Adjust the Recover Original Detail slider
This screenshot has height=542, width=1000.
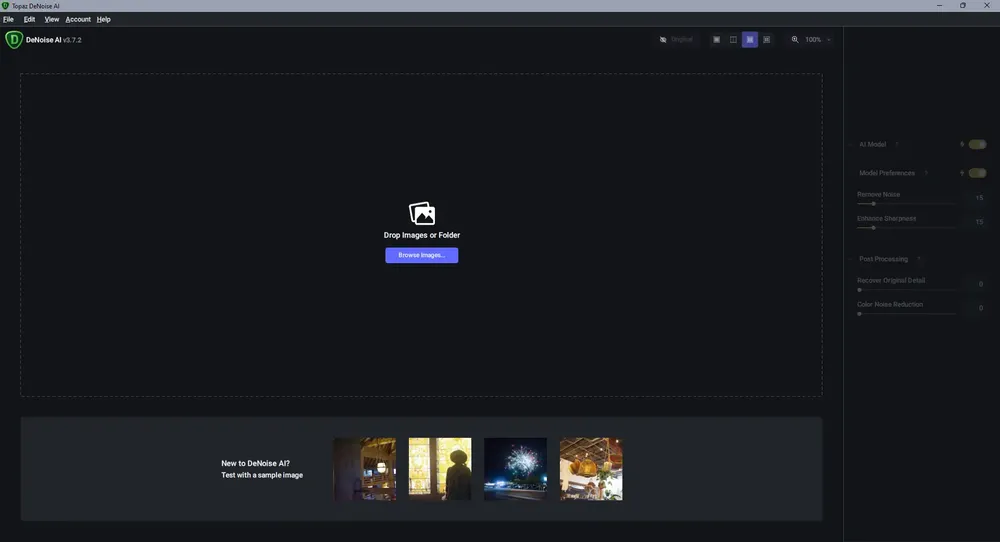(x=906, y=289)
